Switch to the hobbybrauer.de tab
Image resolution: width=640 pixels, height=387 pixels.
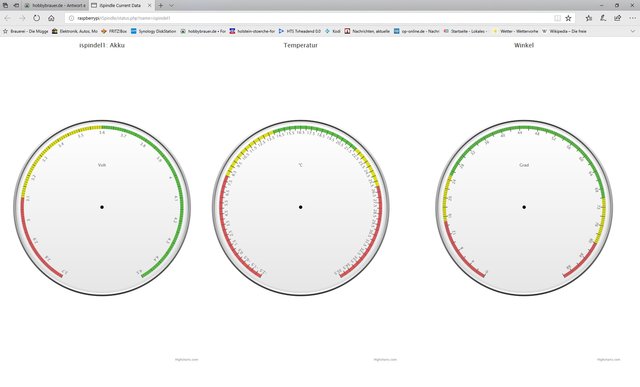55,5
